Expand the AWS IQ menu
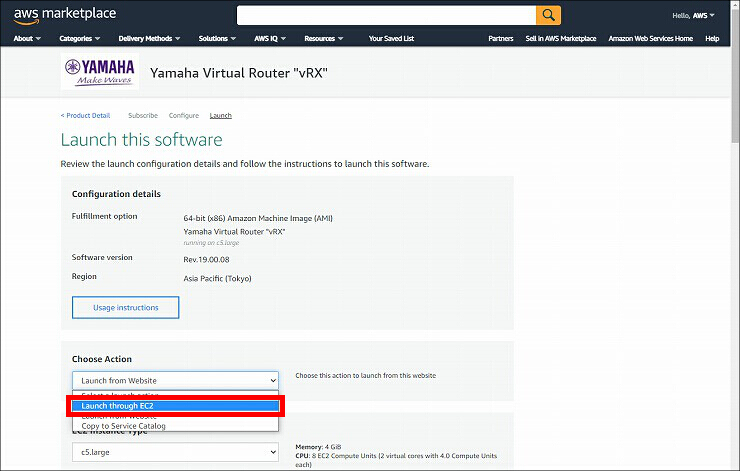 pyautogui.click(x=270, y=39)
